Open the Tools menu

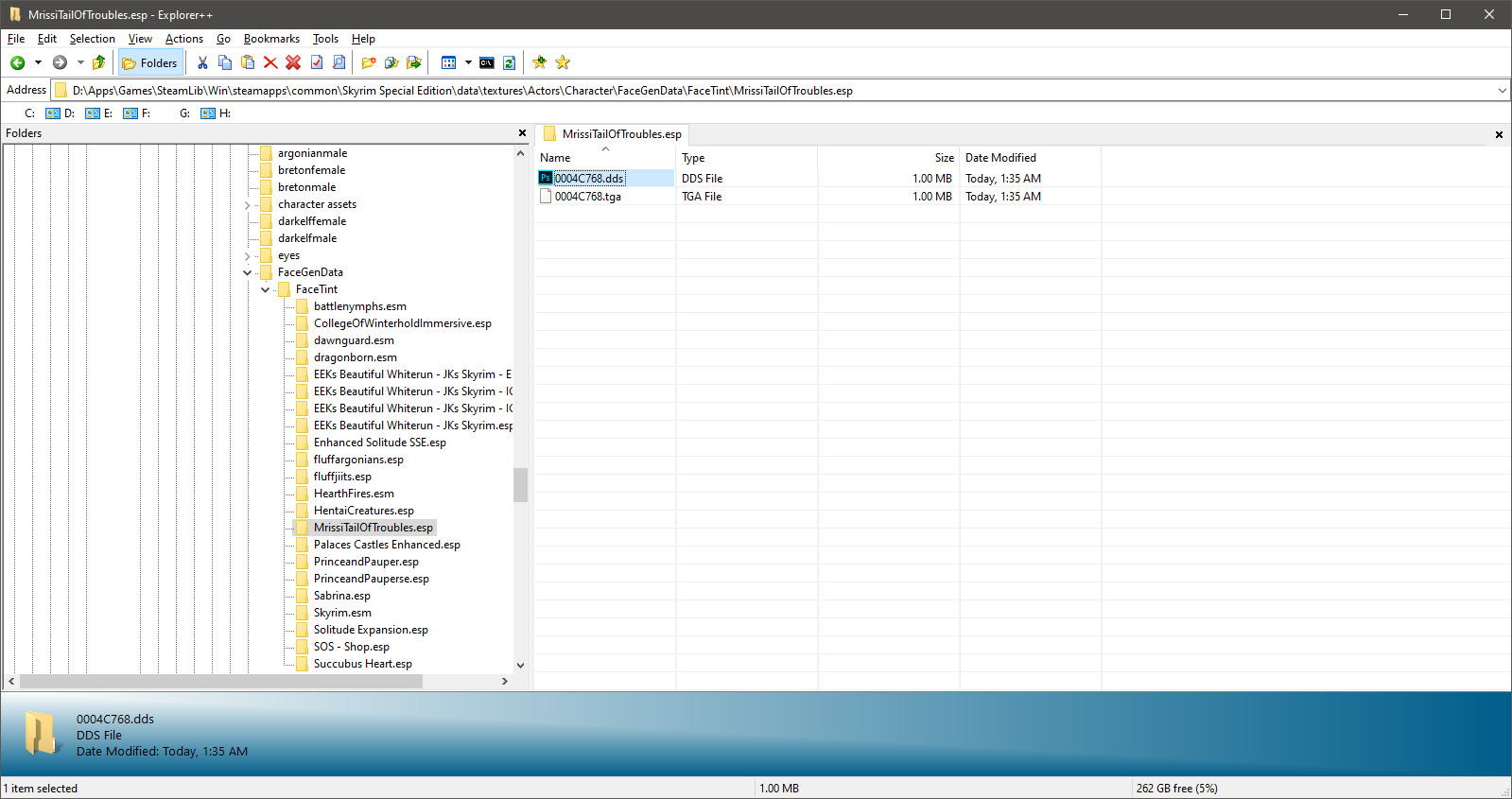(x=325, y=39)
